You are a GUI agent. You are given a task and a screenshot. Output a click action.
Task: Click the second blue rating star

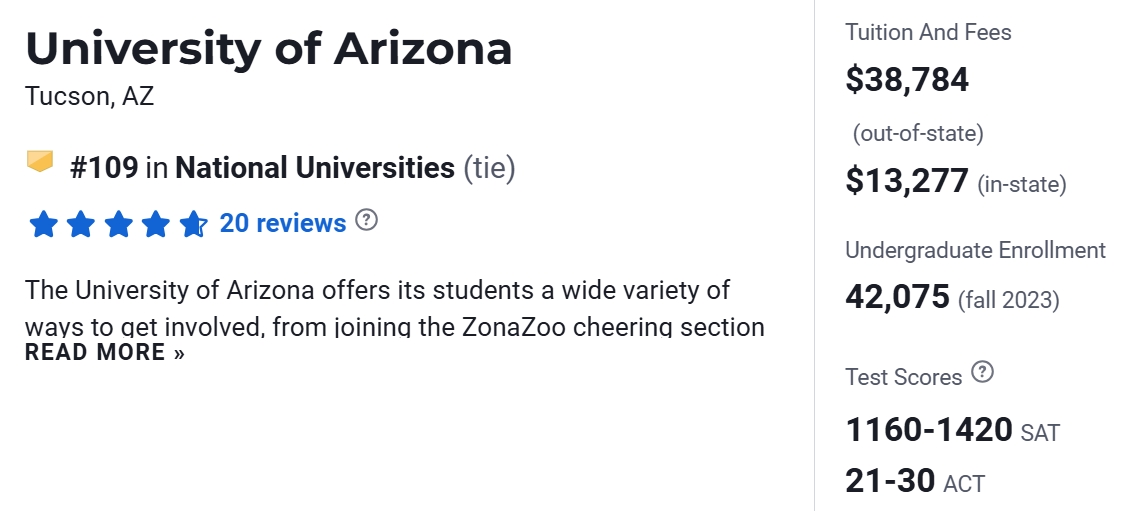(x=80, y=224)
